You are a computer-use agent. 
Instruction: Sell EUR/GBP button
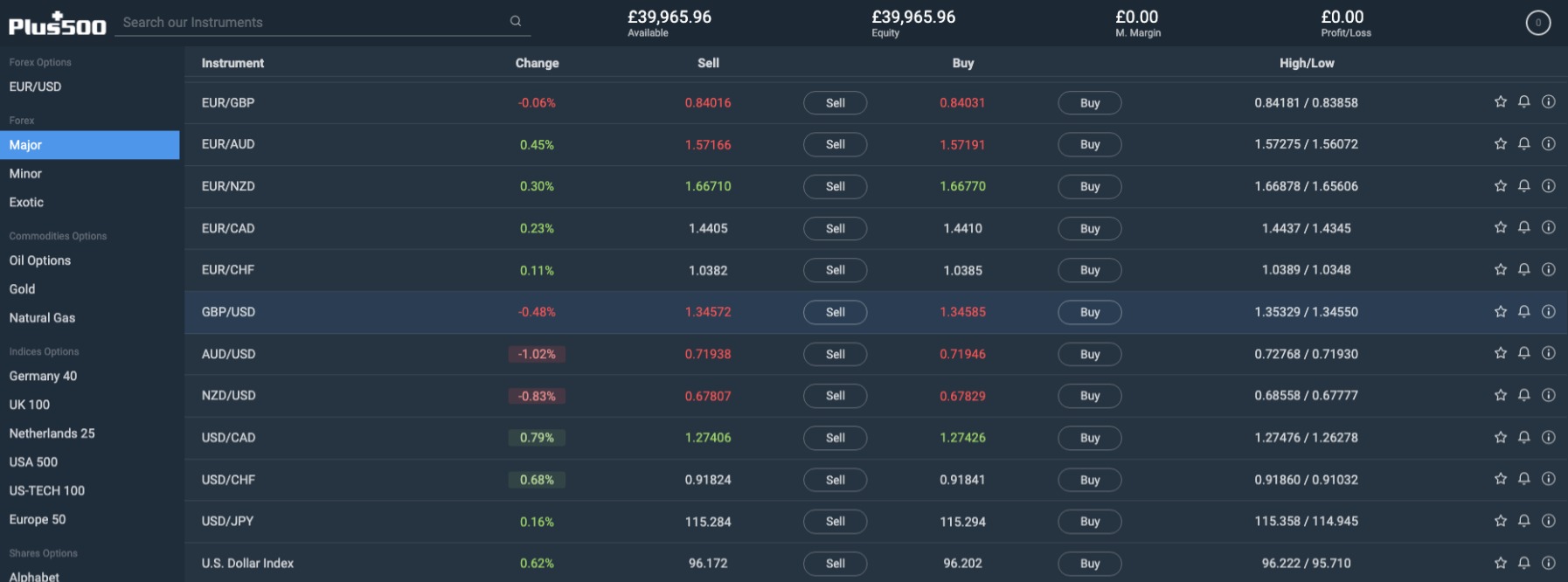(836, 103)
